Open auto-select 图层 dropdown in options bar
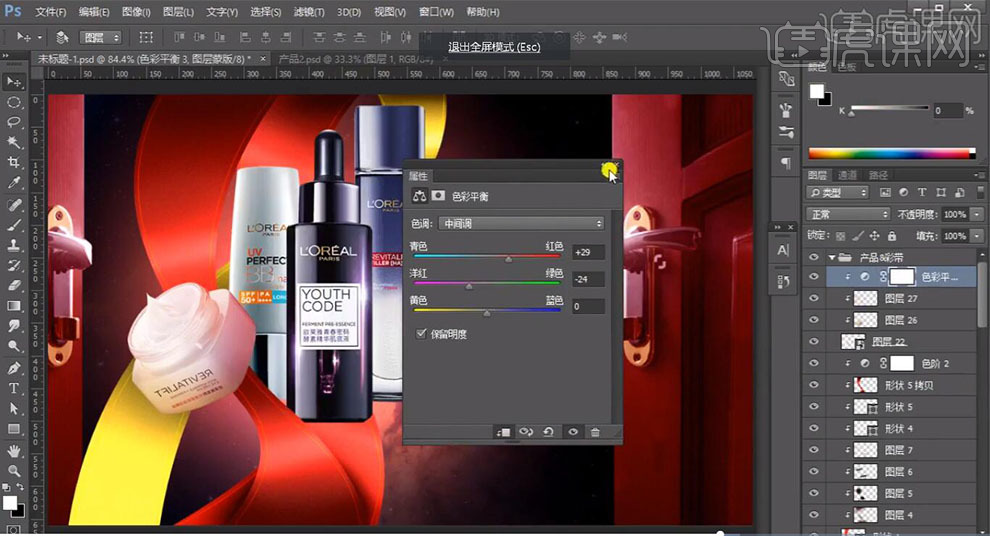The image size is (990, 536). click(x=100, y=38)
